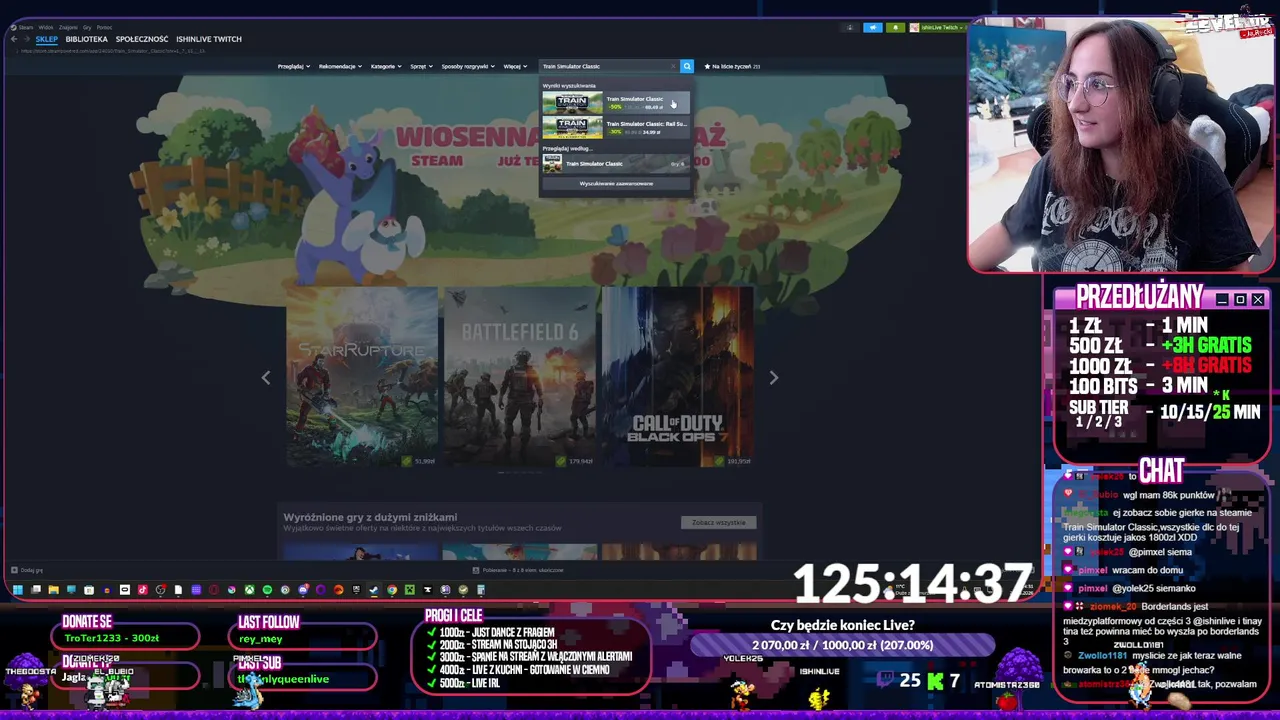
Task: Click the Steam store URL bar
Action: [115, 51]
